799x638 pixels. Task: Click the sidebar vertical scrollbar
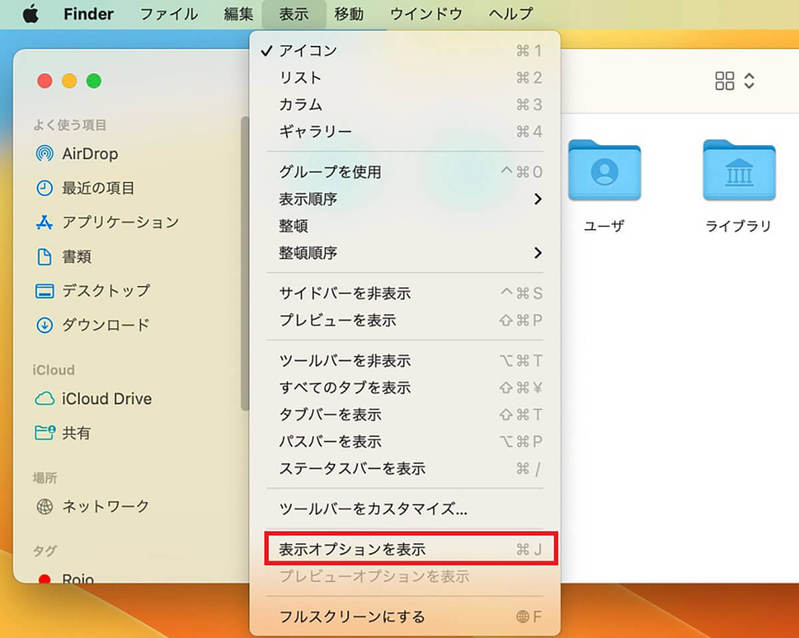[x=245, y=263]
